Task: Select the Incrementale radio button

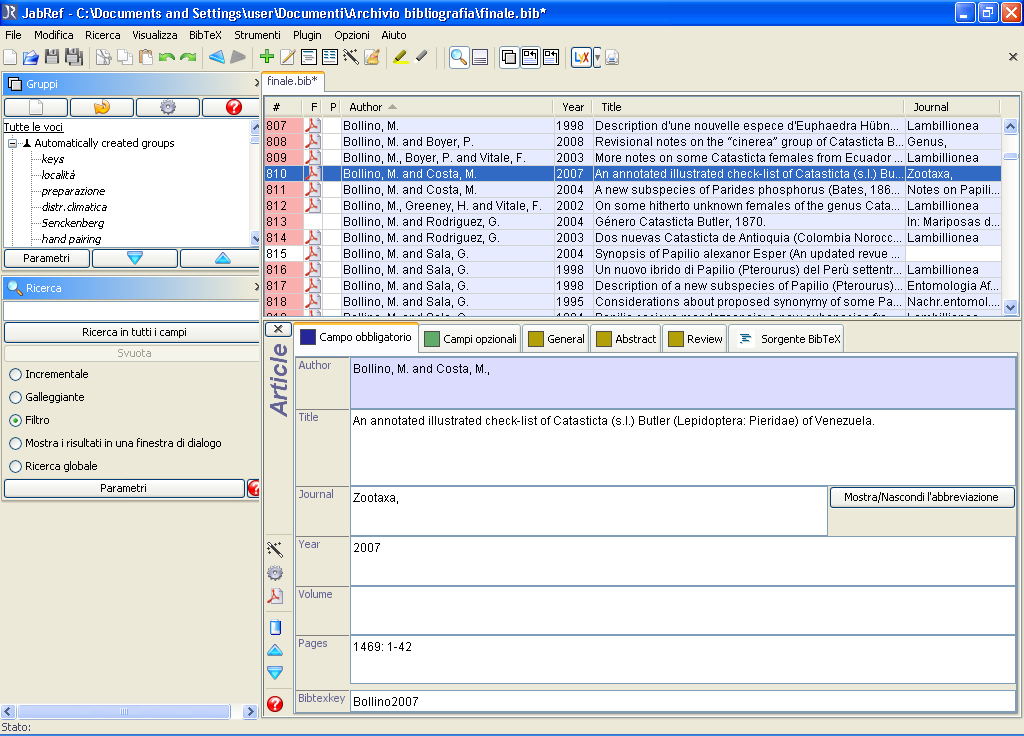Action: [x=16, y=374]
